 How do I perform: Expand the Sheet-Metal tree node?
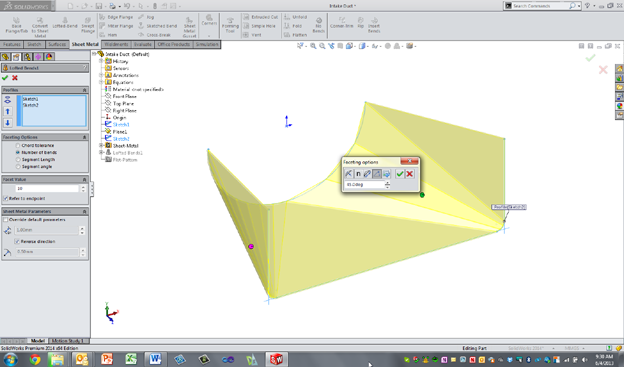coord(101,146)
